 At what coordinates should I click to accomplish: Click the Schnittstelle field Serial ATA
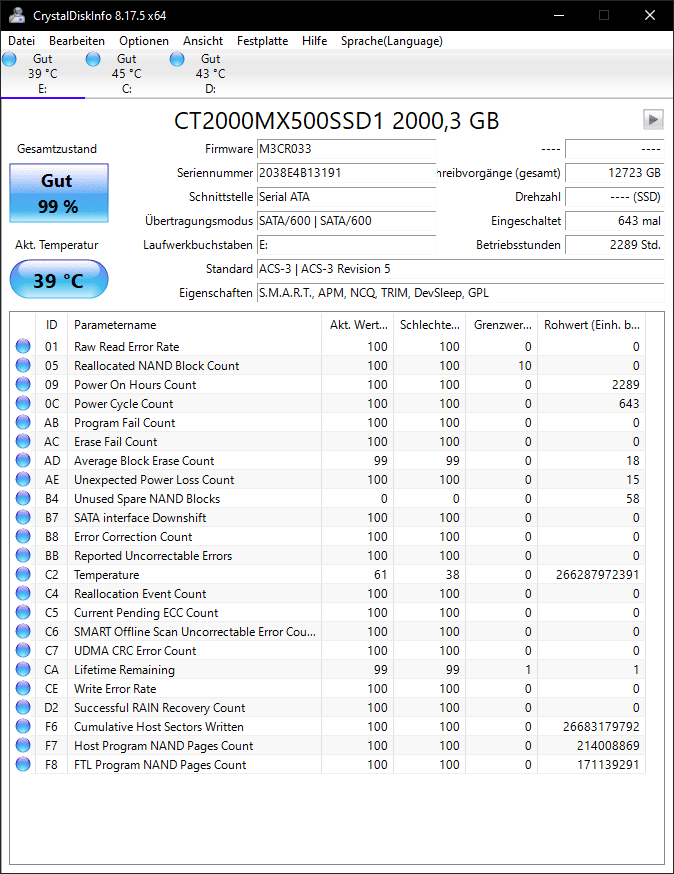[346, 197]
